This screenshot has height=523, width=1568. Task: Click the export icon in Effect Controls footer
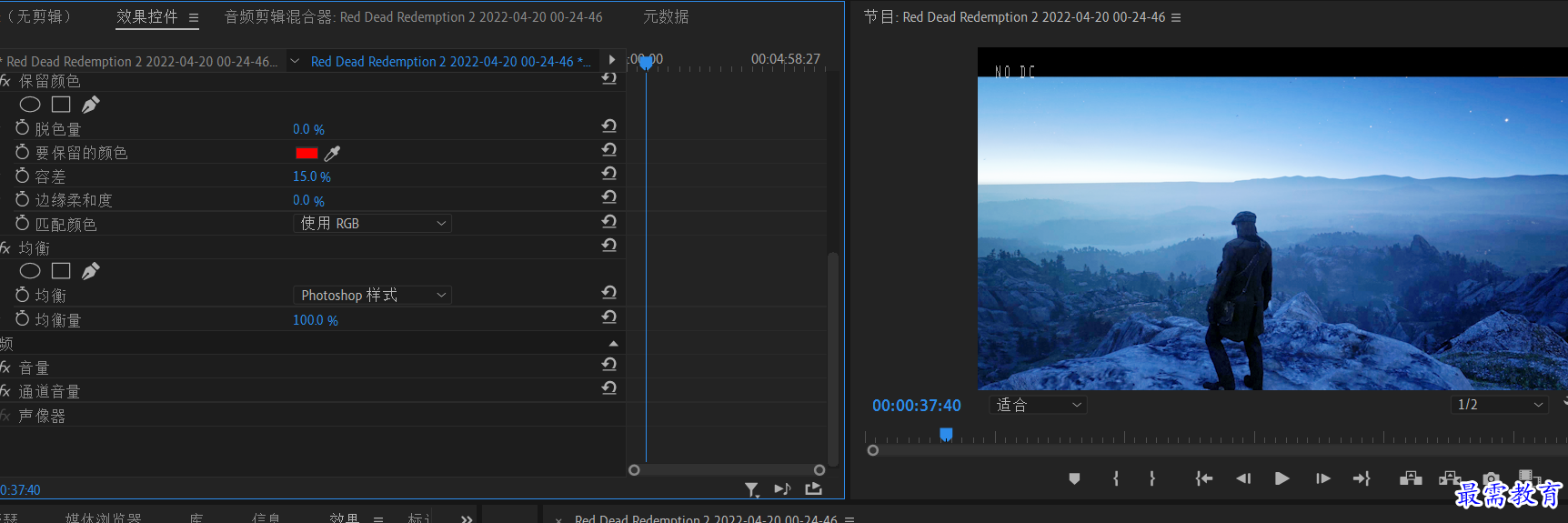pyautogui.click(x=813, y=489)
